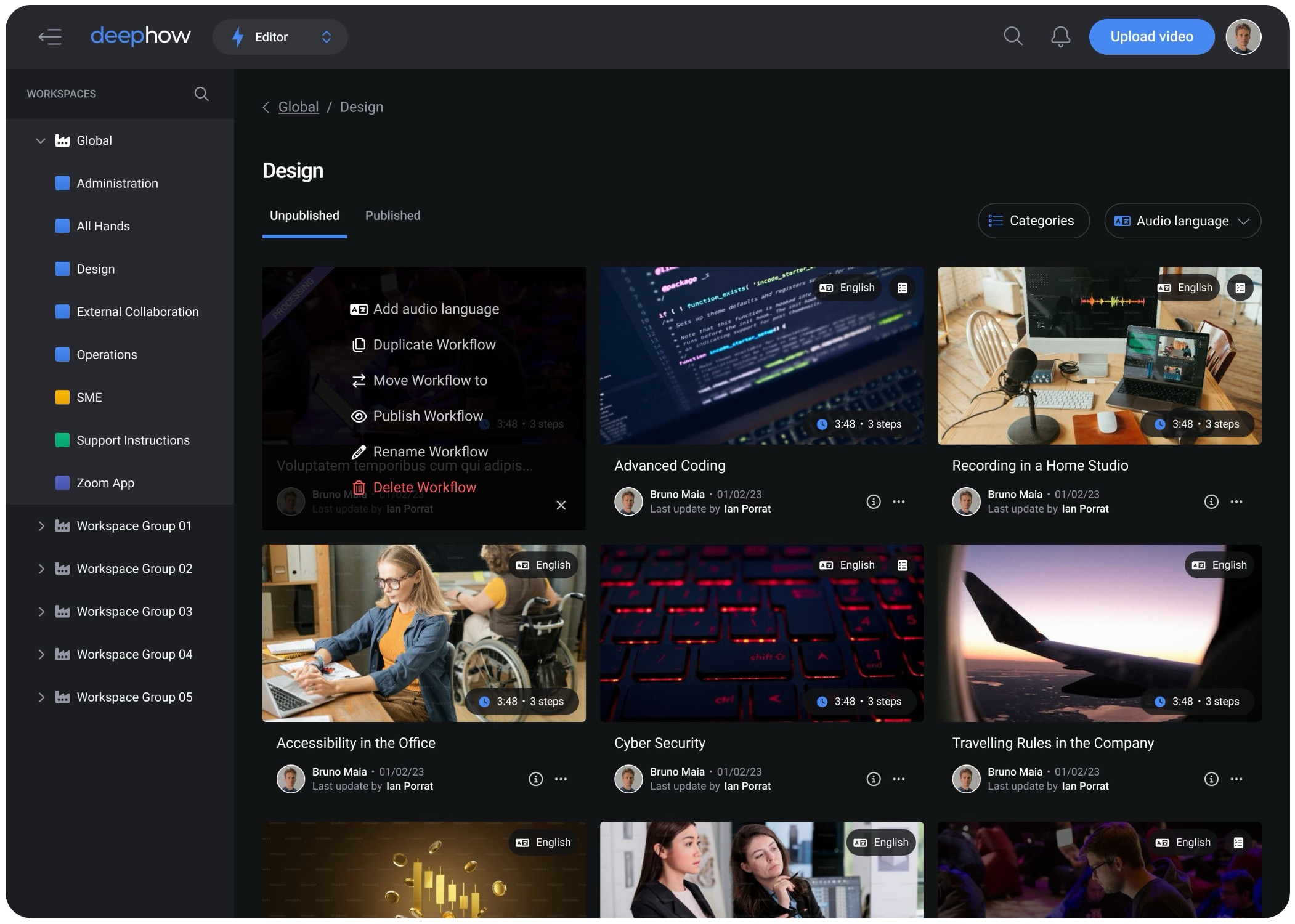Screen dimensions: 1295x924
Task: Expand Workspace Group 04
Action: click(x=41, y=654)
